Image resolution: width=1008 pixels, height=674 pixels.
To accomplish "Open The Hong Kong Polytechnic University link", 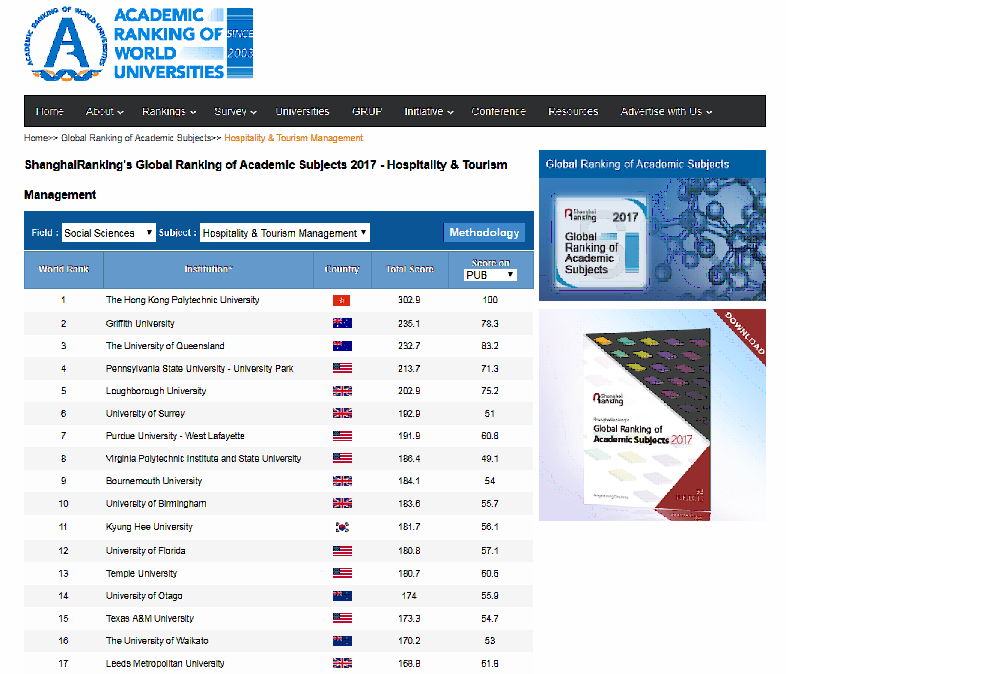I will (x=183, y=300).
